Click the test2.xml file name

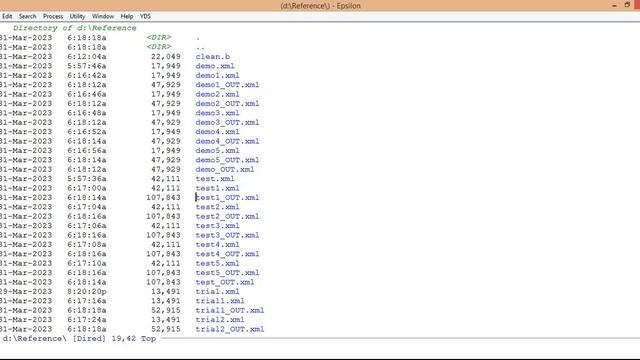[218, 207]
